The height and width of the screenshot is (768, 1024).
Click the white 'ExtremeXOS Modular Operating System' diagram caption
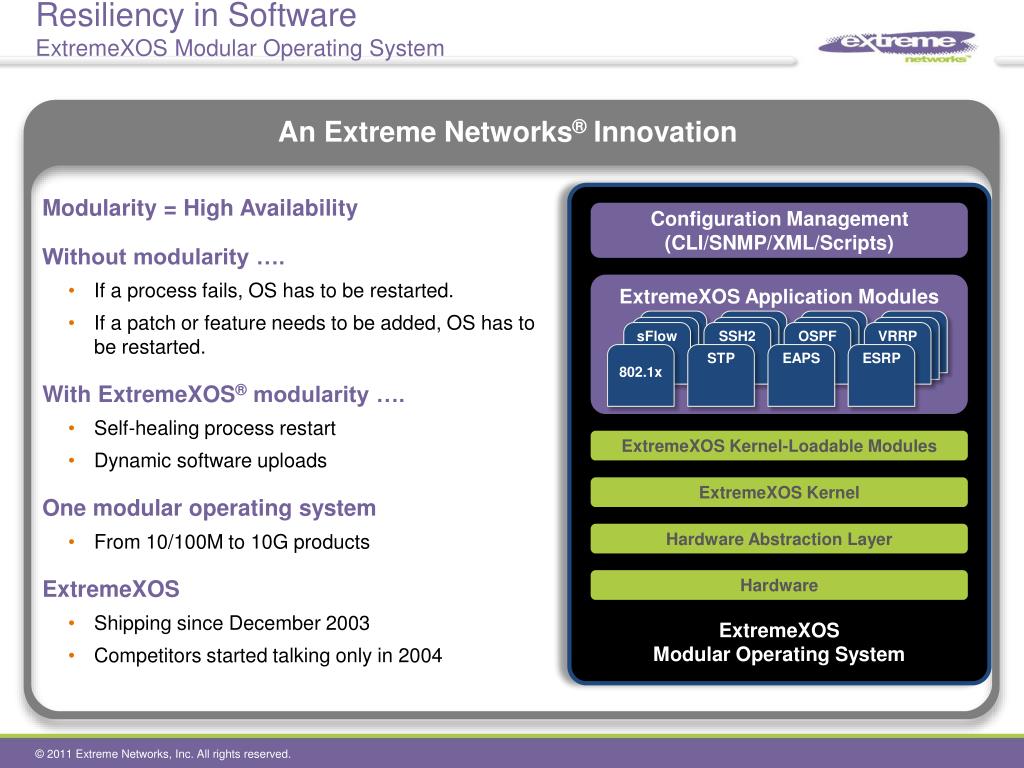pos(779,643)
